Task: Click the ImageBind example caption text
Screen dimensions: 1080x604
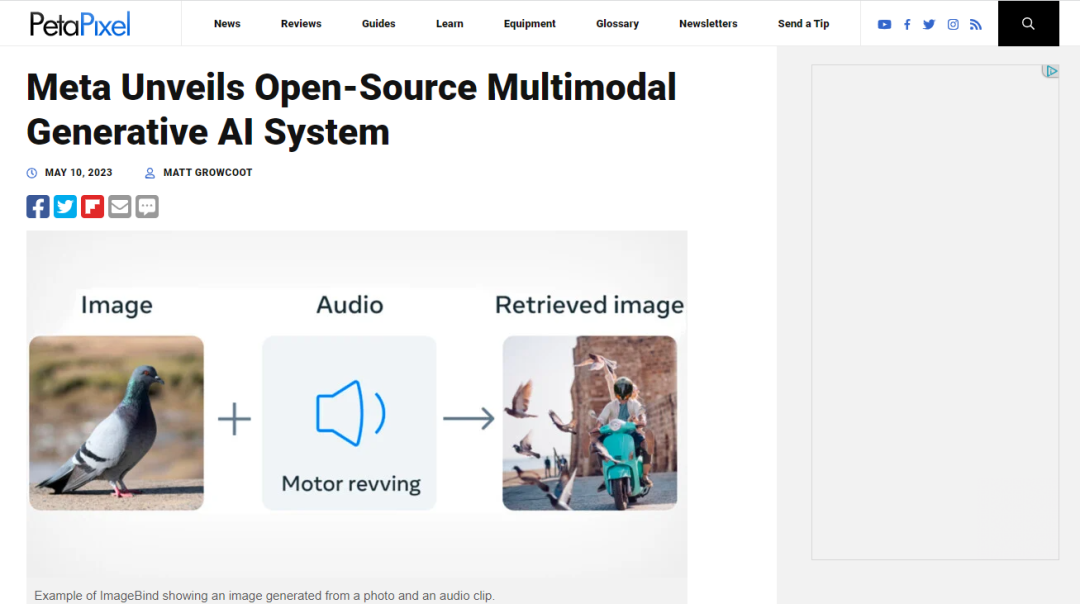Action: (x=264, y=596)
